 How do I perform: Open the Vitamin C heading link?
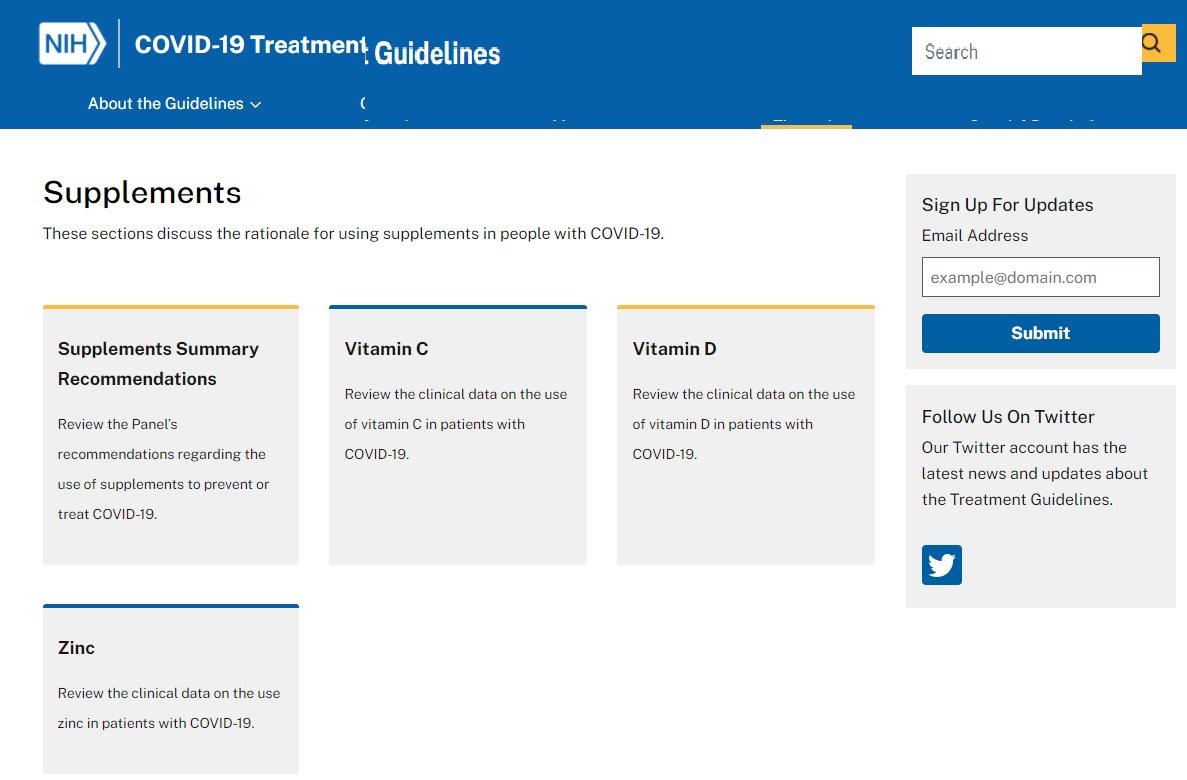[386, 349]
